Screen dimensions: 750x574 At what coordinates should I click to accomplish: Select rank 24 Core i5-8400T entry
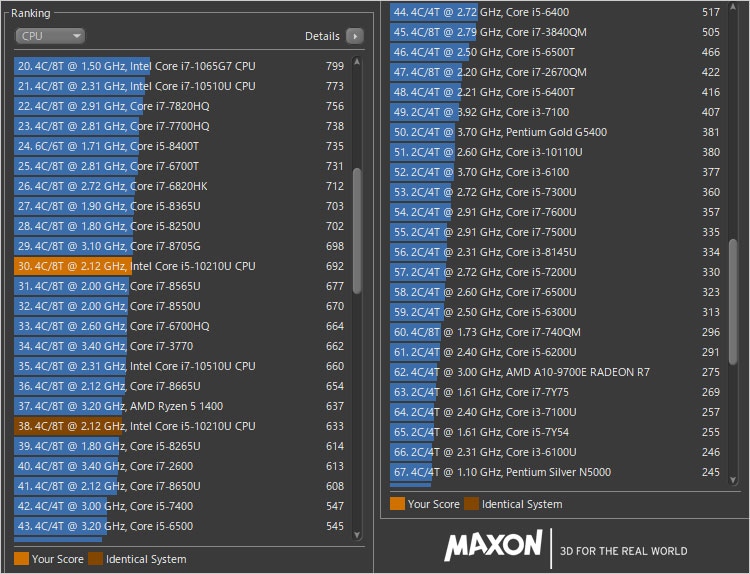coord(179,146)
